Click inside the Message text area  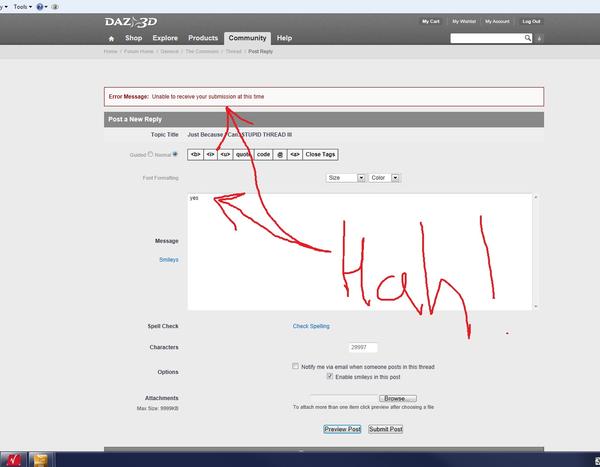coord(360,252)
